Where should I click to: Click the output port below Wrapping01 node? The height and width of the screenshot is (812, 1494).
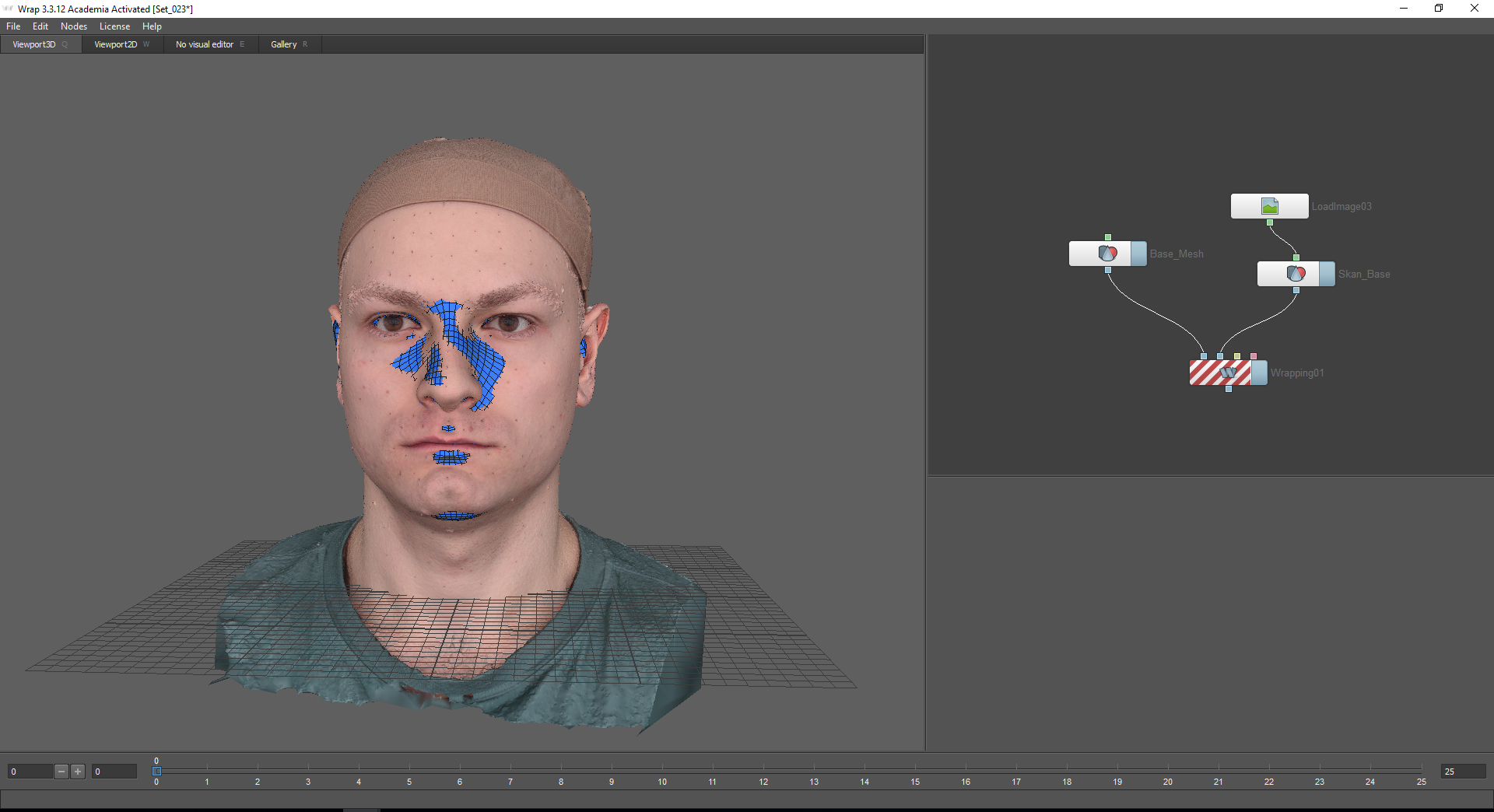(1229, 389)
